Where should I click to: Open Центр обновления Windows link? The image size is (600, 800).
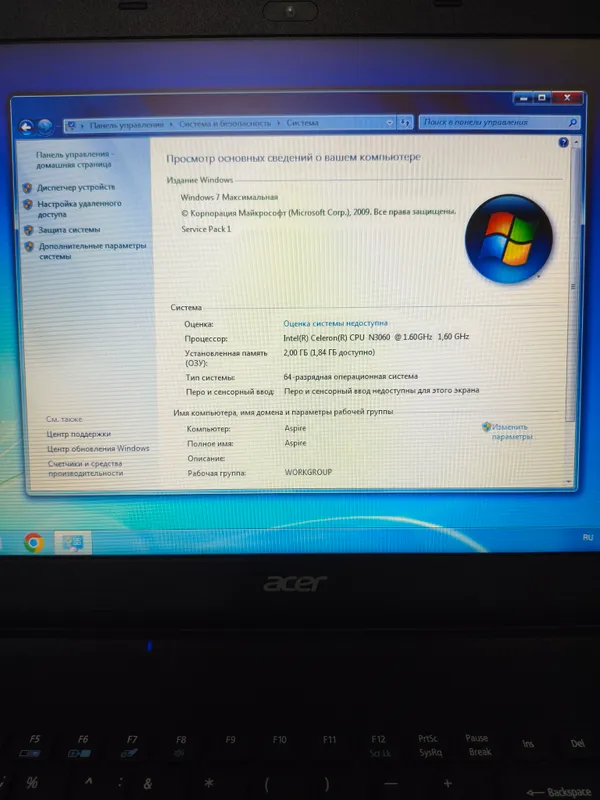pos(98,448)
